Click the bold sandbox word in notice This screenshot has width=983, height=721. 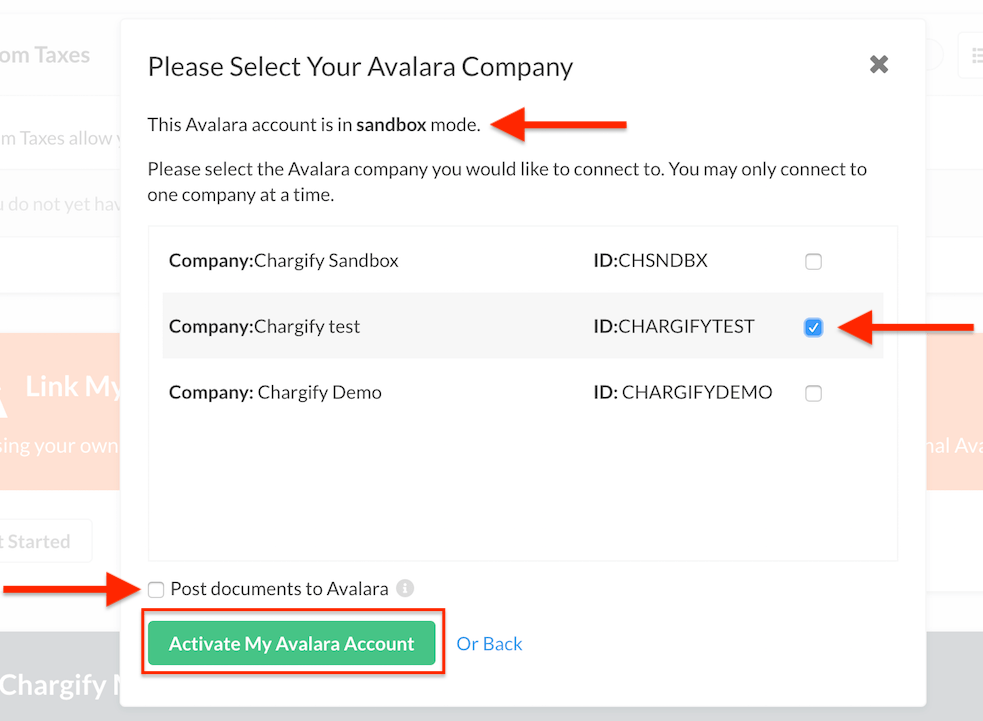coord(391,125)
